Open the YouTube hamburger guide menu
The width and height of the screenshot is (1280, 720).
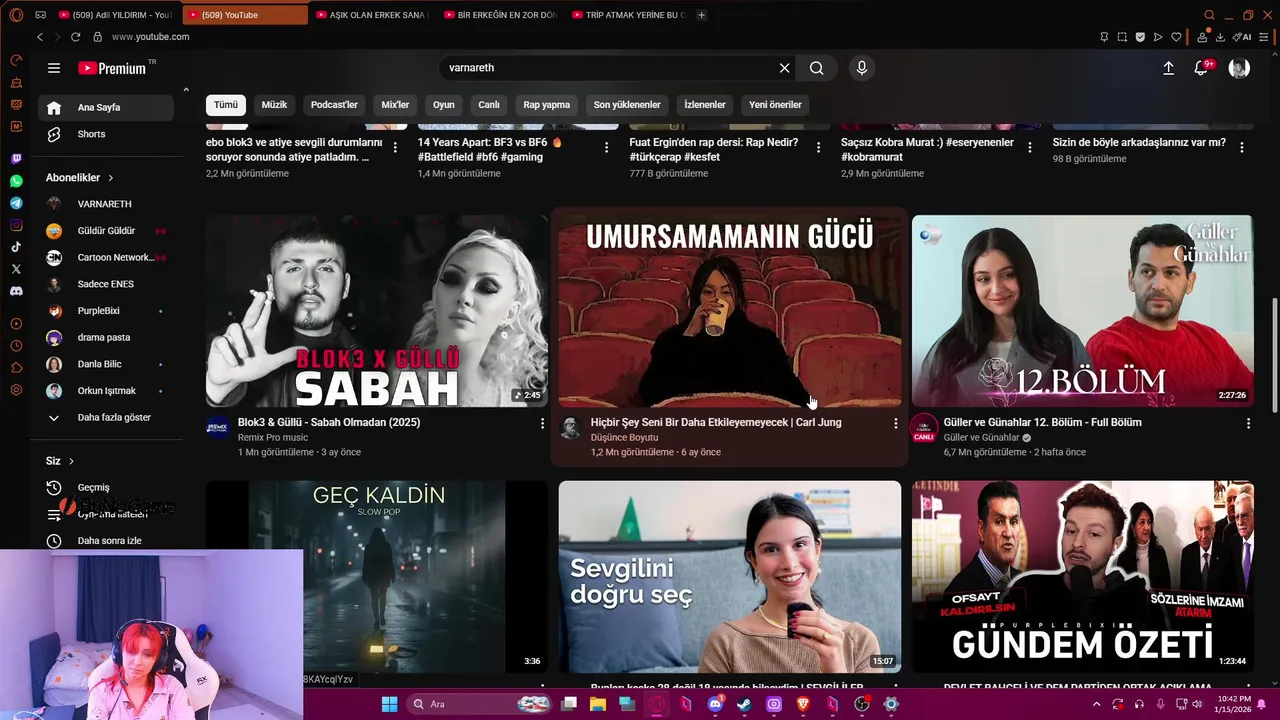pyautogui.click(x=54, y=68)
